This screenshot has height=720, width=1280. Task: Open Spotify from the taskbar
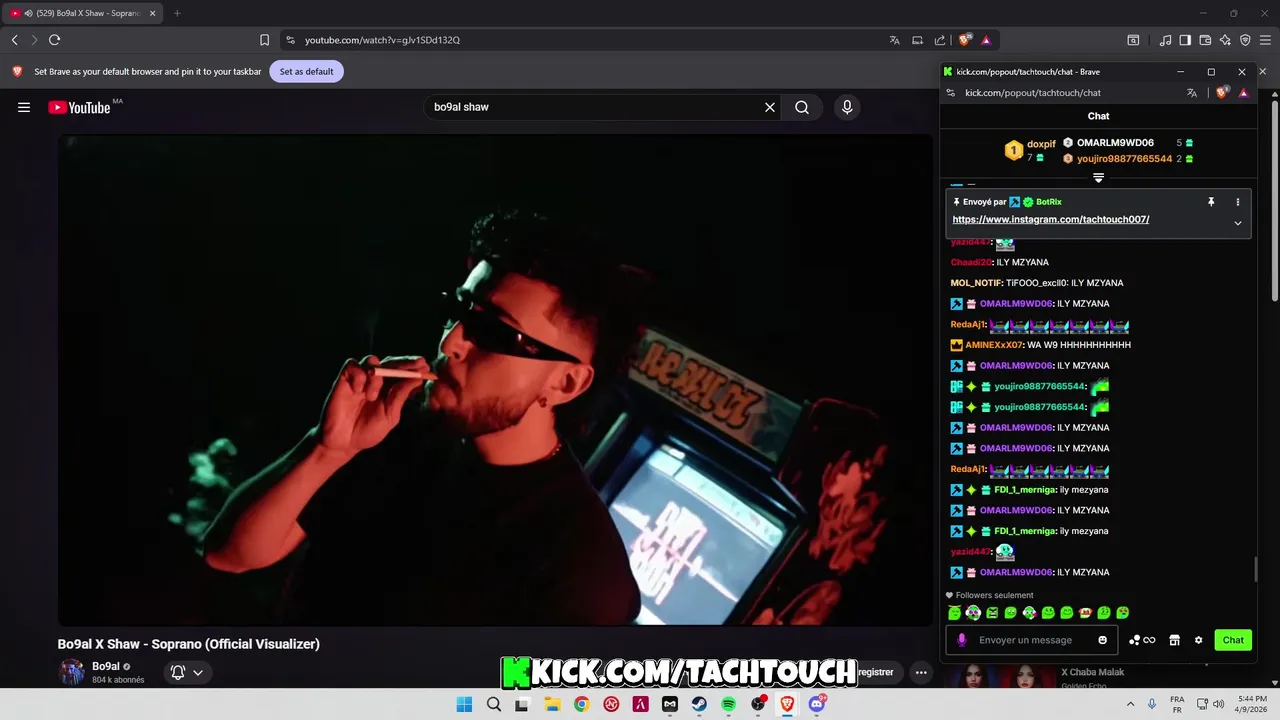click(728, 704)
